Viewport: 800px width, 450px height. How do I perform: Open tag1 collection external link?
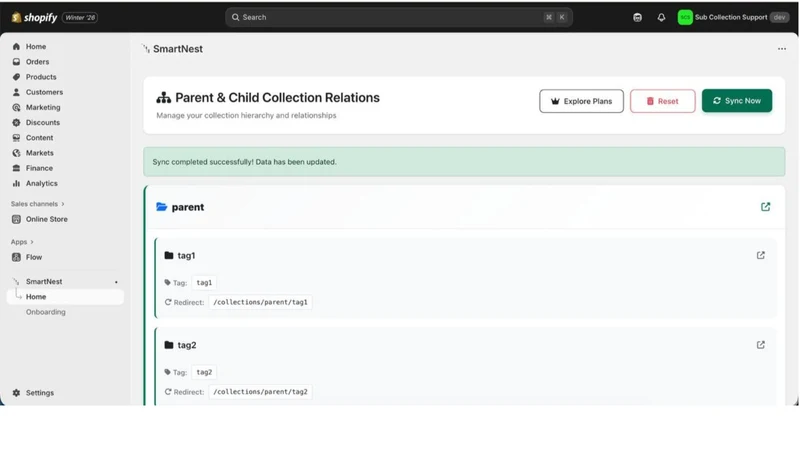coord(761,255)
